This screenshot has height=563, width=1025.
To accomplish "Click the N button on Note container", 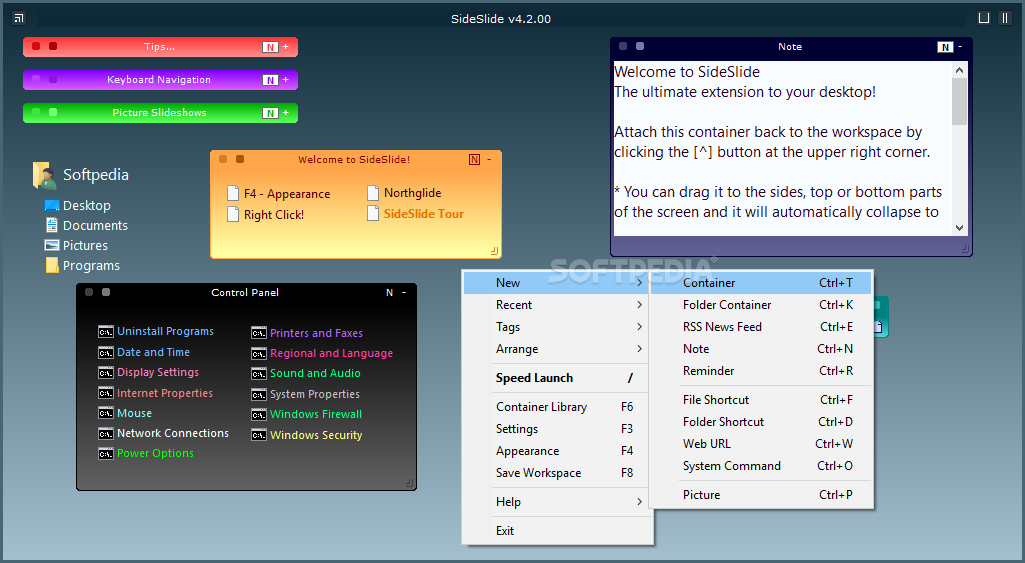I will coord(945,47).
